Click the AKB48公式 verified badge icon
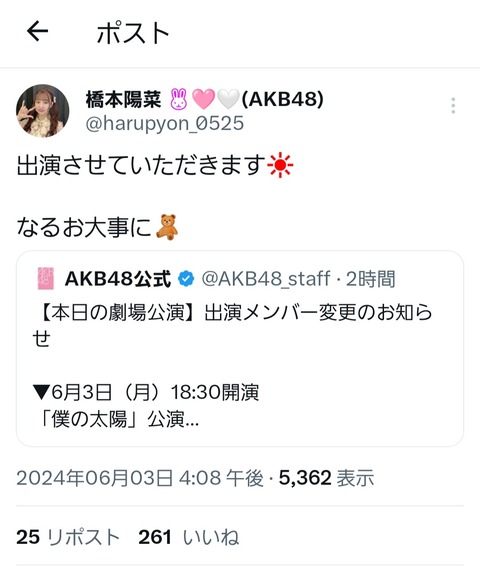Image resolution: width=480 pixels, height=566 pixels. [x=186, y=279]
